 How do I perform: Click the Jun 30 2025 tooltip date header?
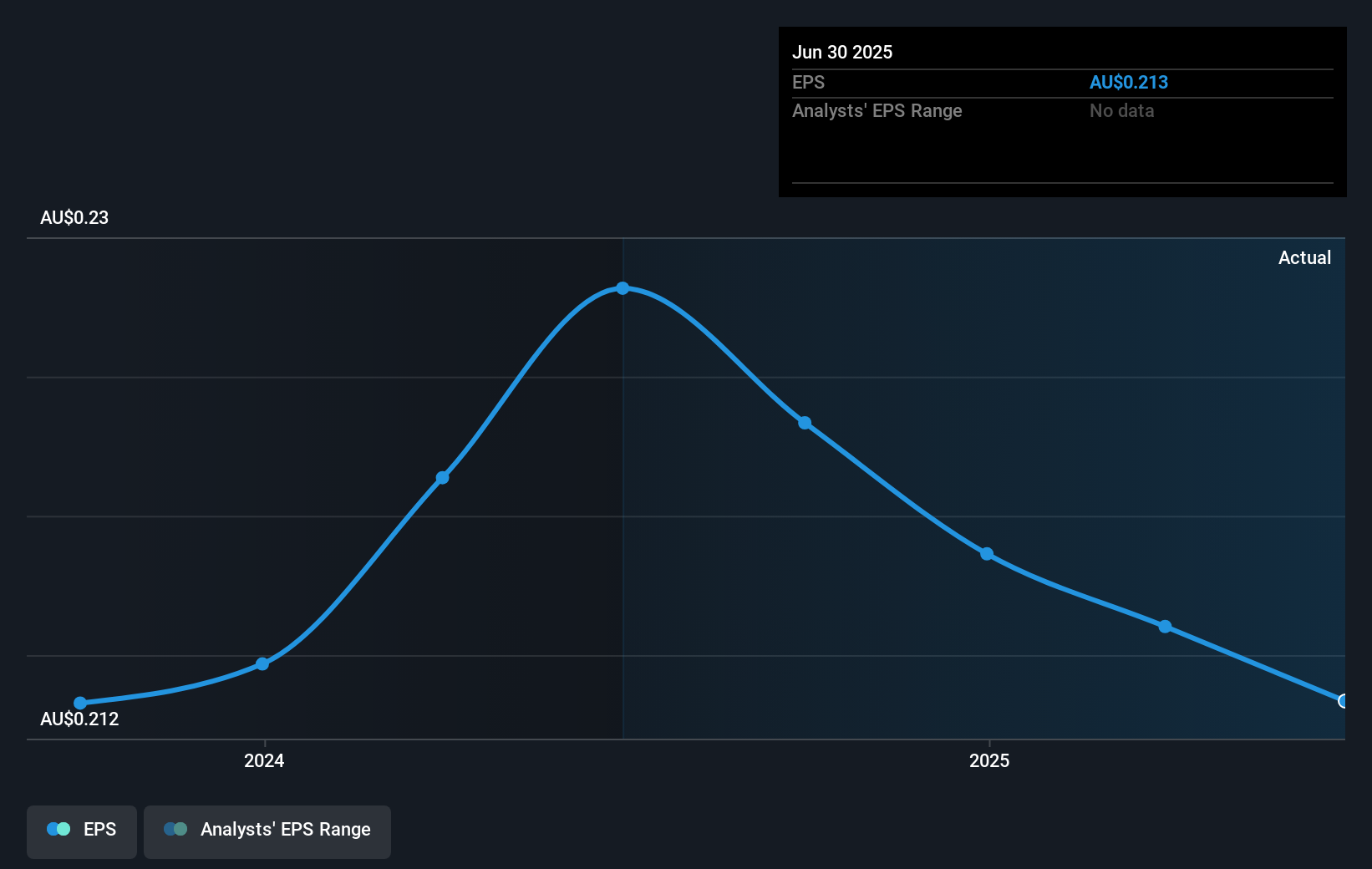pyautogui.click(x=842, y=52)
